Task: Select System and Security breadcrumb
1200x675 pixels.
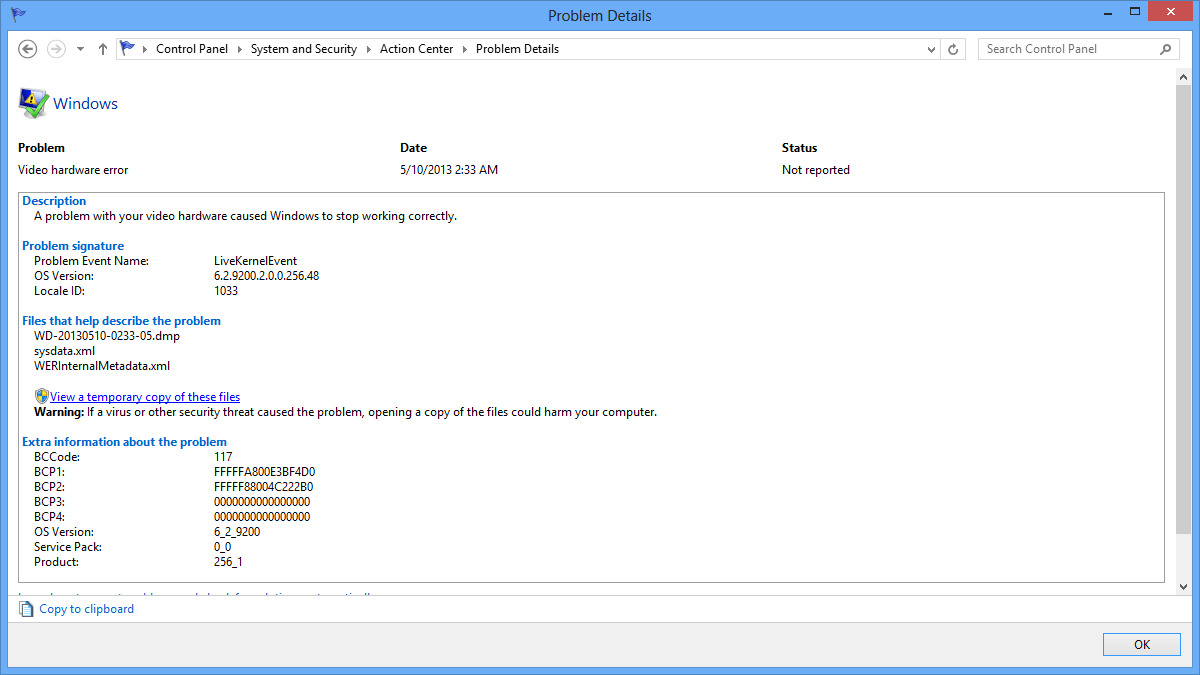Action: [x=304, y=49]
